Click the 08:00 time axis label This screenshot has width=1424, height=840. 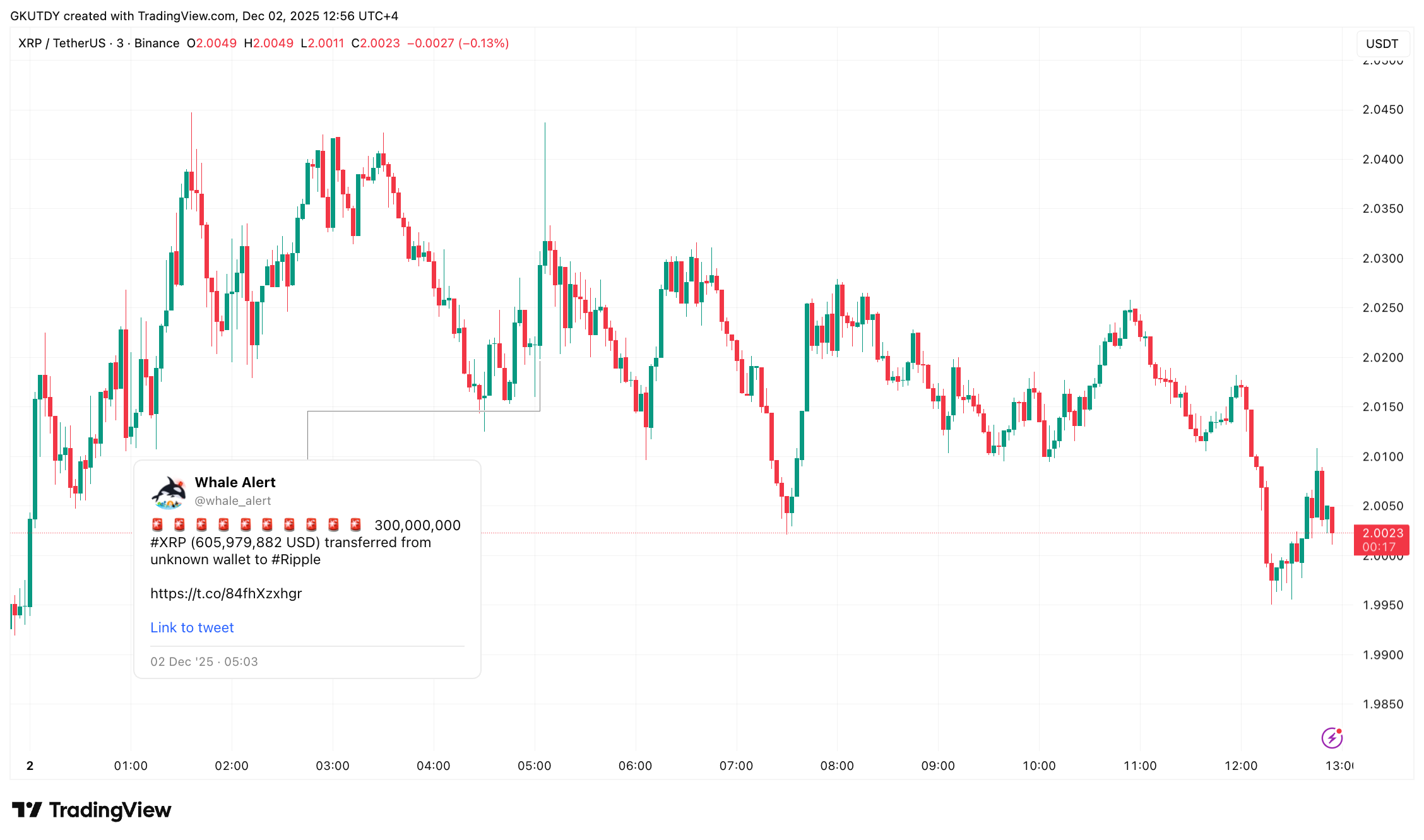pos(837,766)
